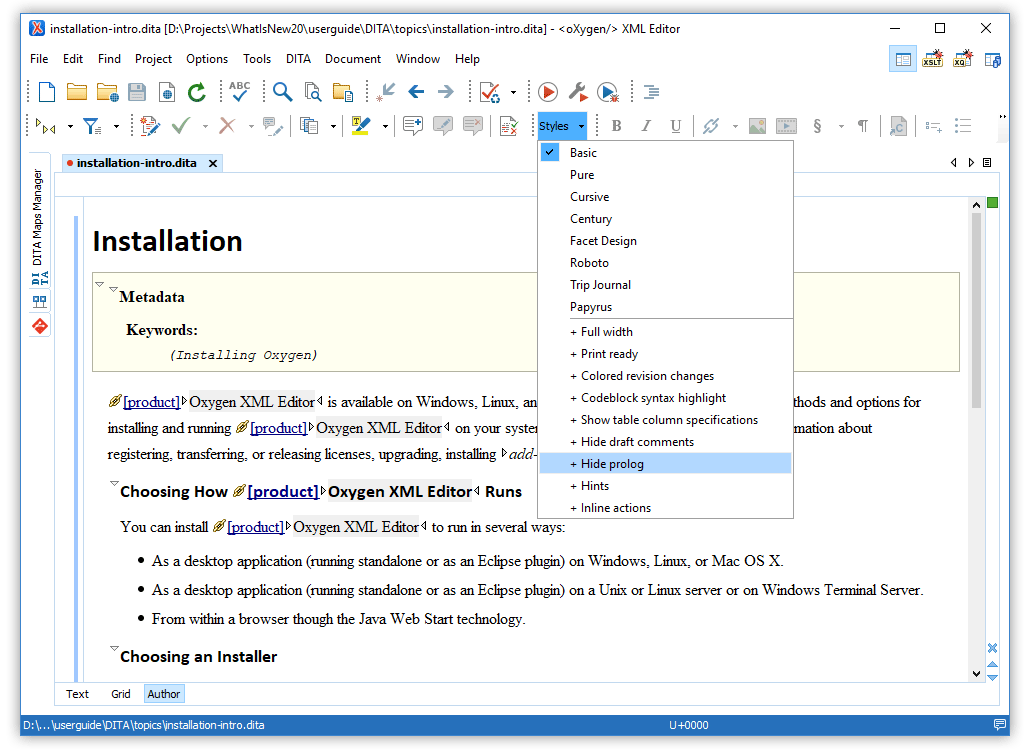Insert a paragraph with the pilcrow icon
Viewport: 1030px width, 750px height.
pos(863,125)
